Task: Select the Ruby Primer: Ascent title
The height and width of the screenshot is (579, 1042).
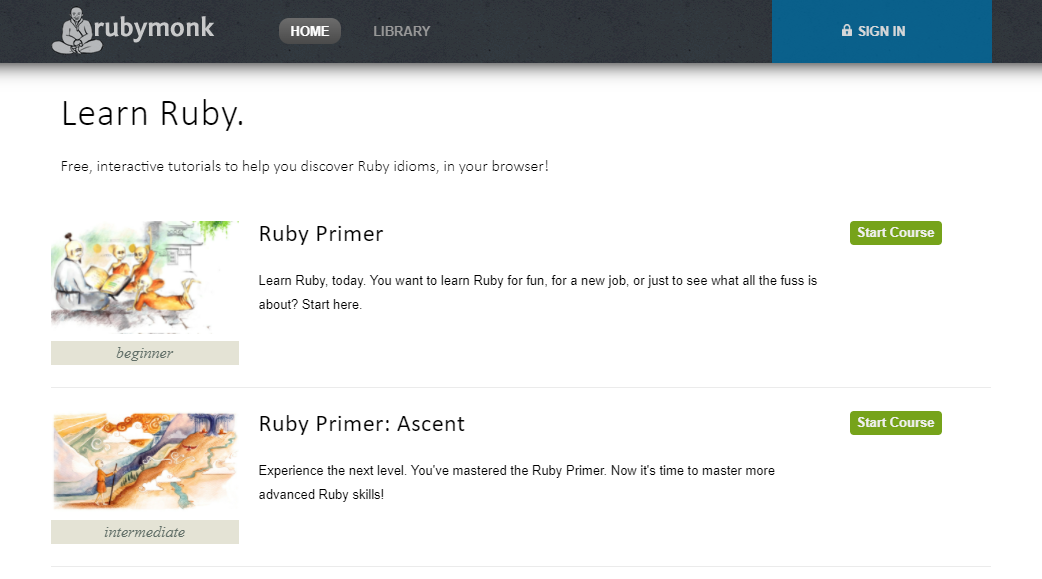Action: click(x=362, y=424)
